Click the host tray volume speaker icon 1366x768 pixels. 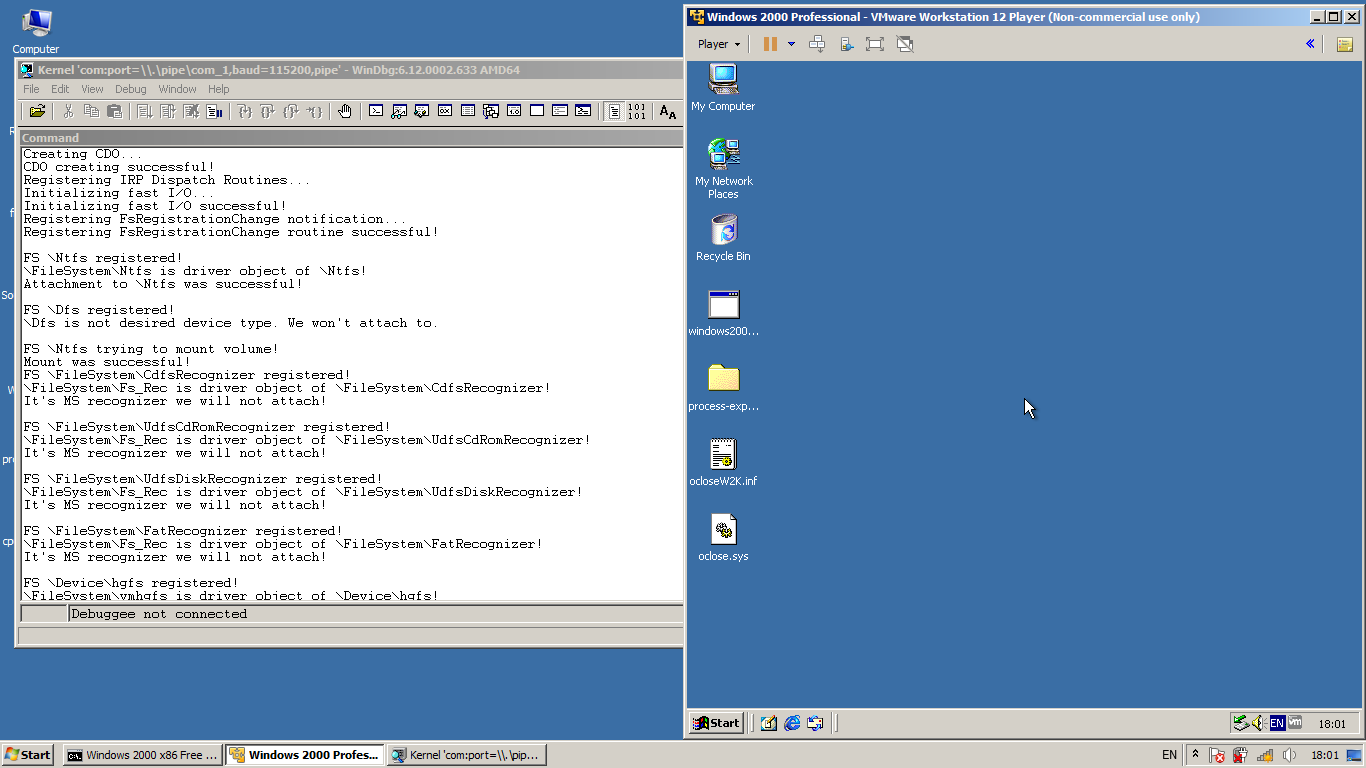pyautogui.click(x=1289, y=755)
